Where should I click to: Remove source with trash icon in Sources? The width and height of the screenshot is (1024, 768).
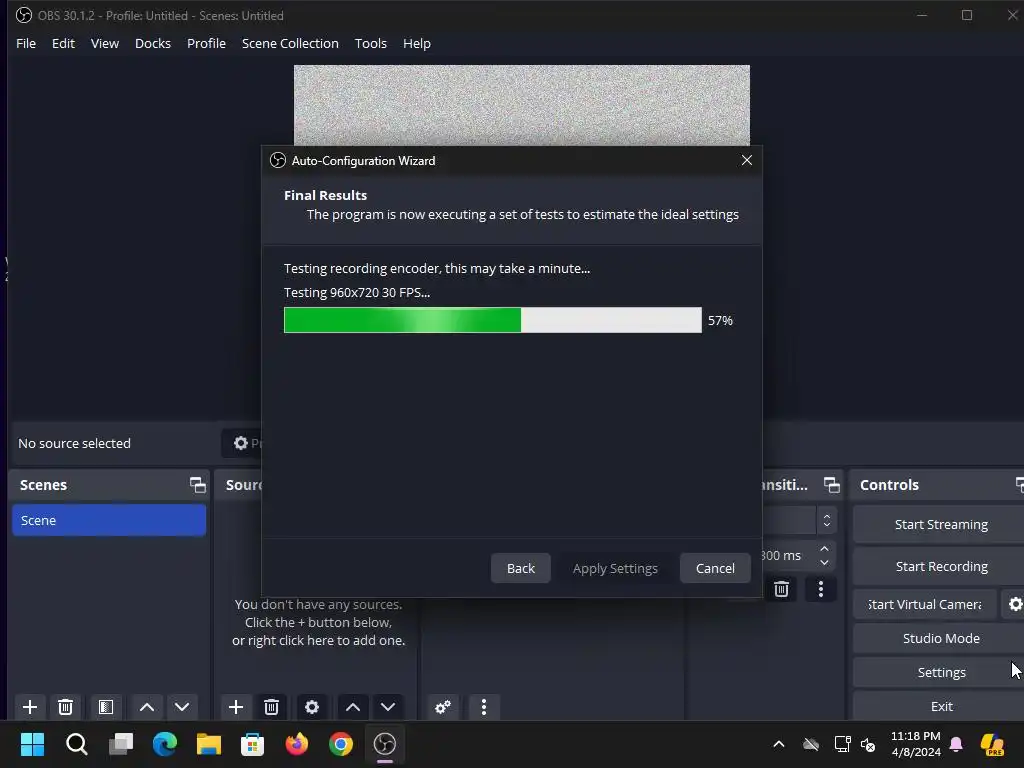point(272,707)
